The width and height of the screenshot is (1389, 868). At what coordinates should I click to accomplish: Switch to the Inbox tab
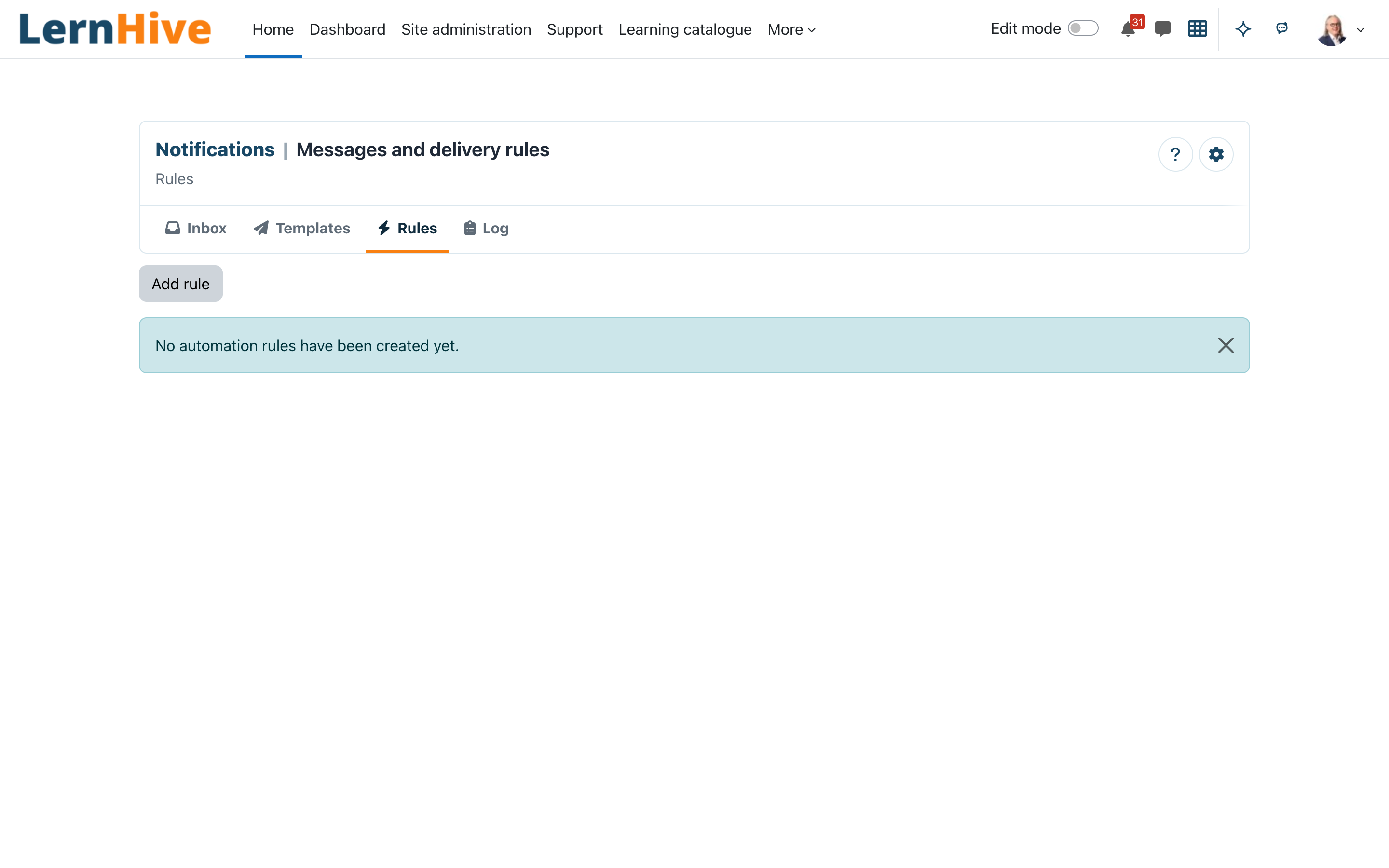point(196,229)
